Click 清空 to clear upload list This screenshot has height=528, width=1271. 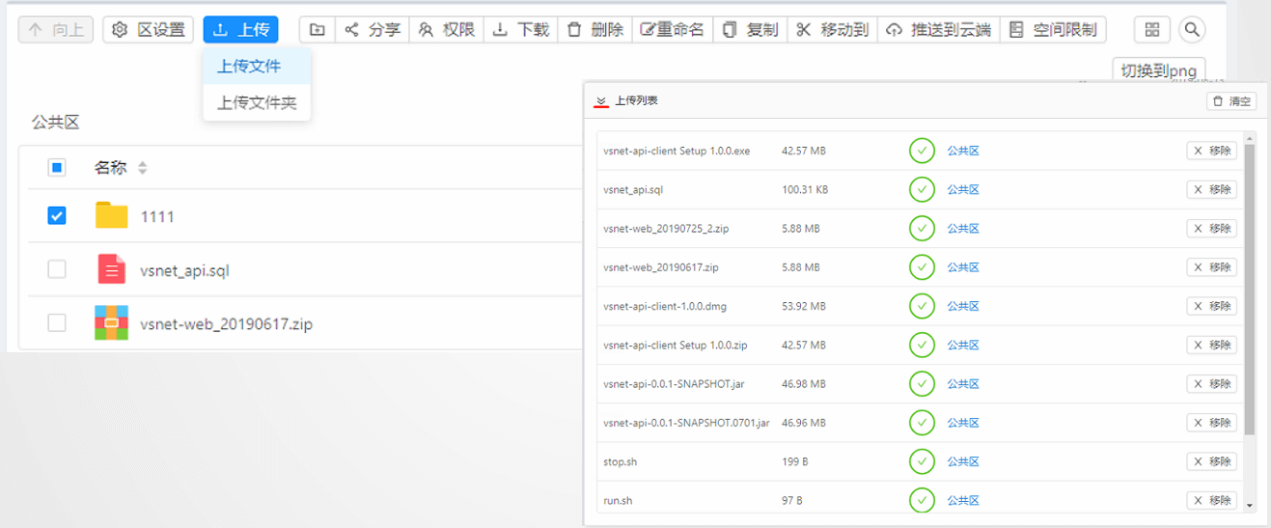[x=1232, y=101]
